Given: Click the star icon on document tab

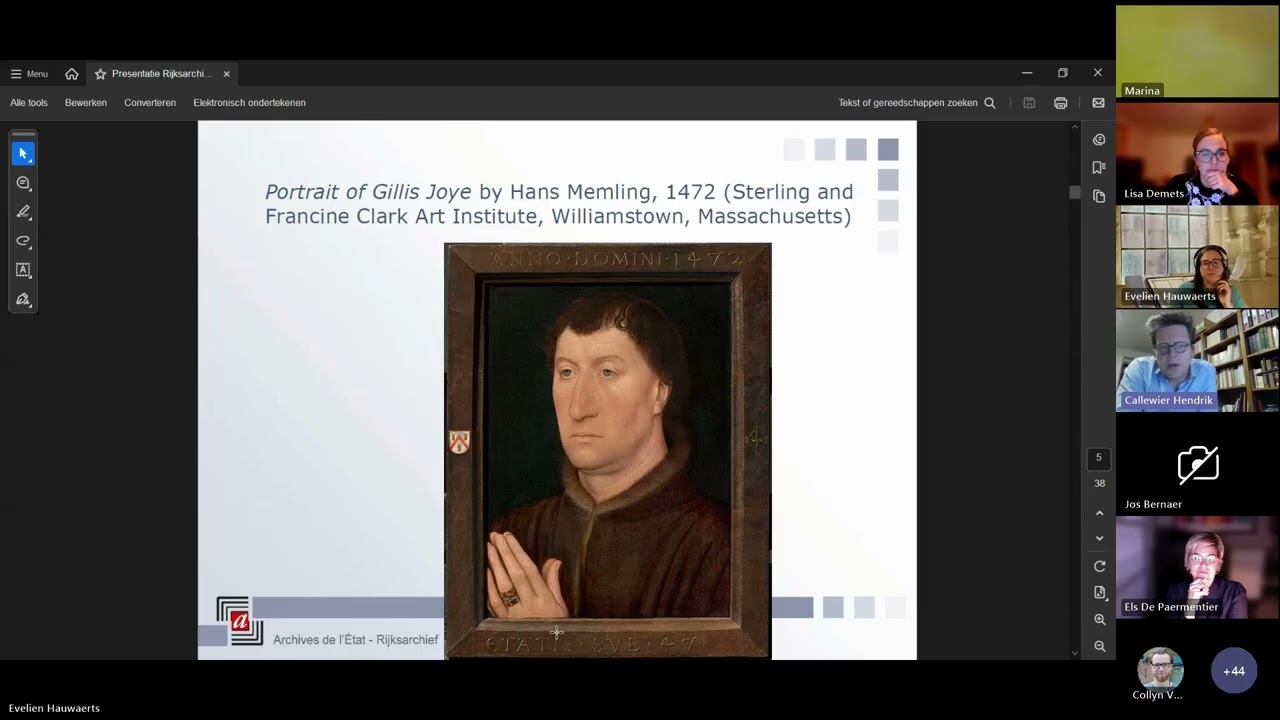Looking at the screenshot, I should 100,74.
